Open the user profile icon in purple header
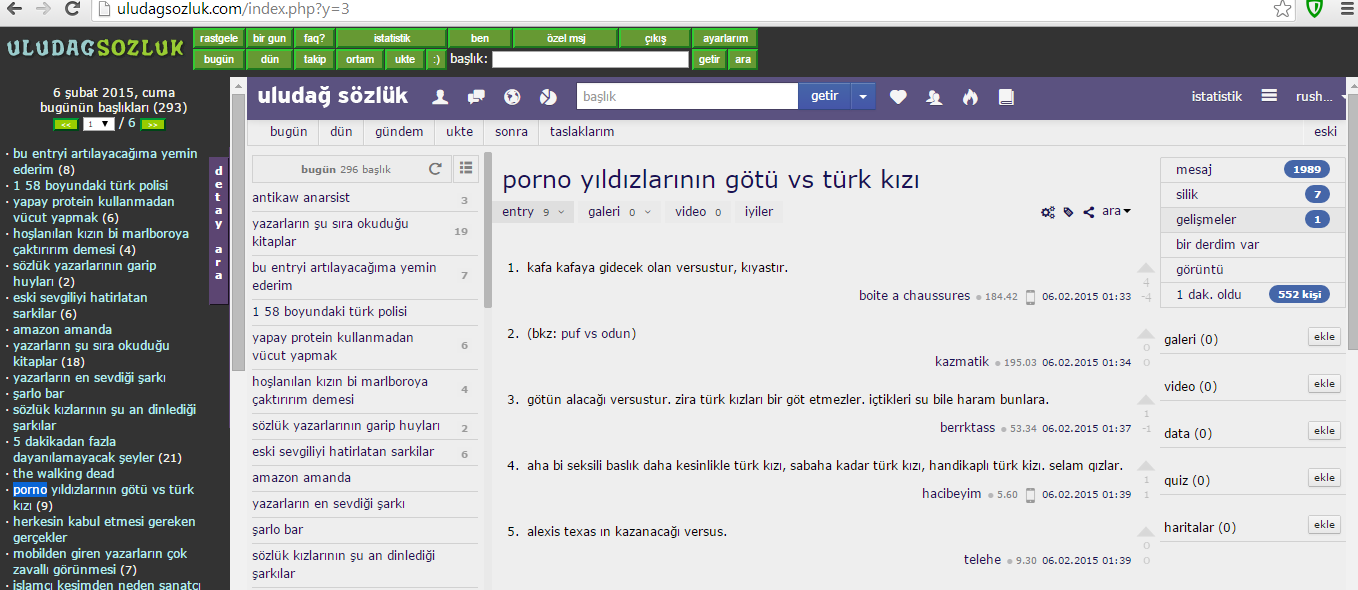Viewport: 1358px width, 590px height. (x=439, y=97)
